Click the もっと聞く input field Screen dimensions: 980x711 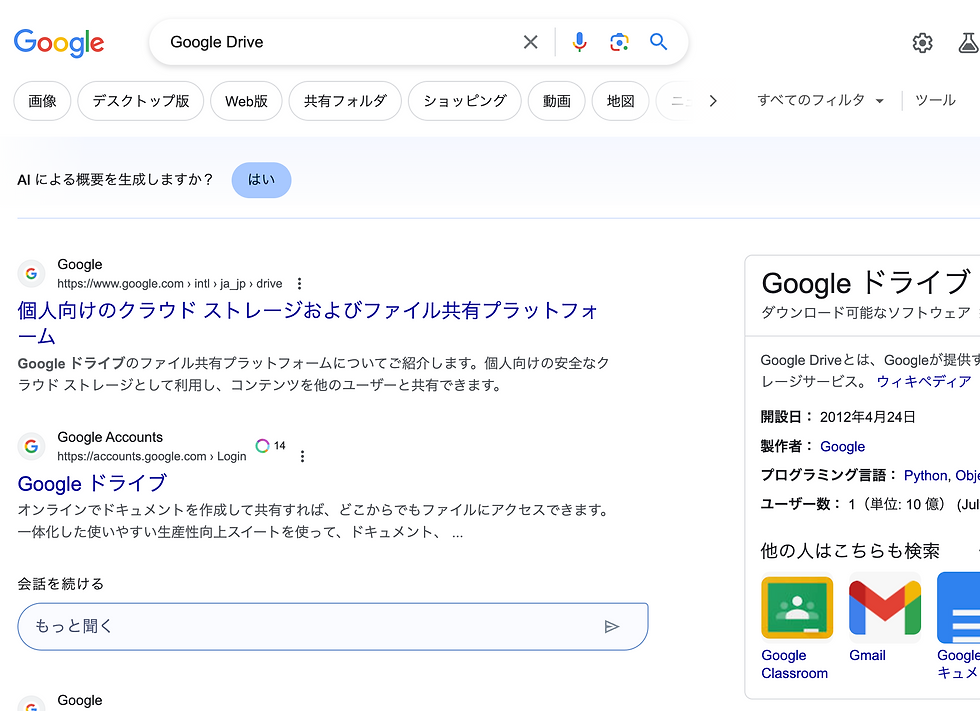(x=332, y=627)
